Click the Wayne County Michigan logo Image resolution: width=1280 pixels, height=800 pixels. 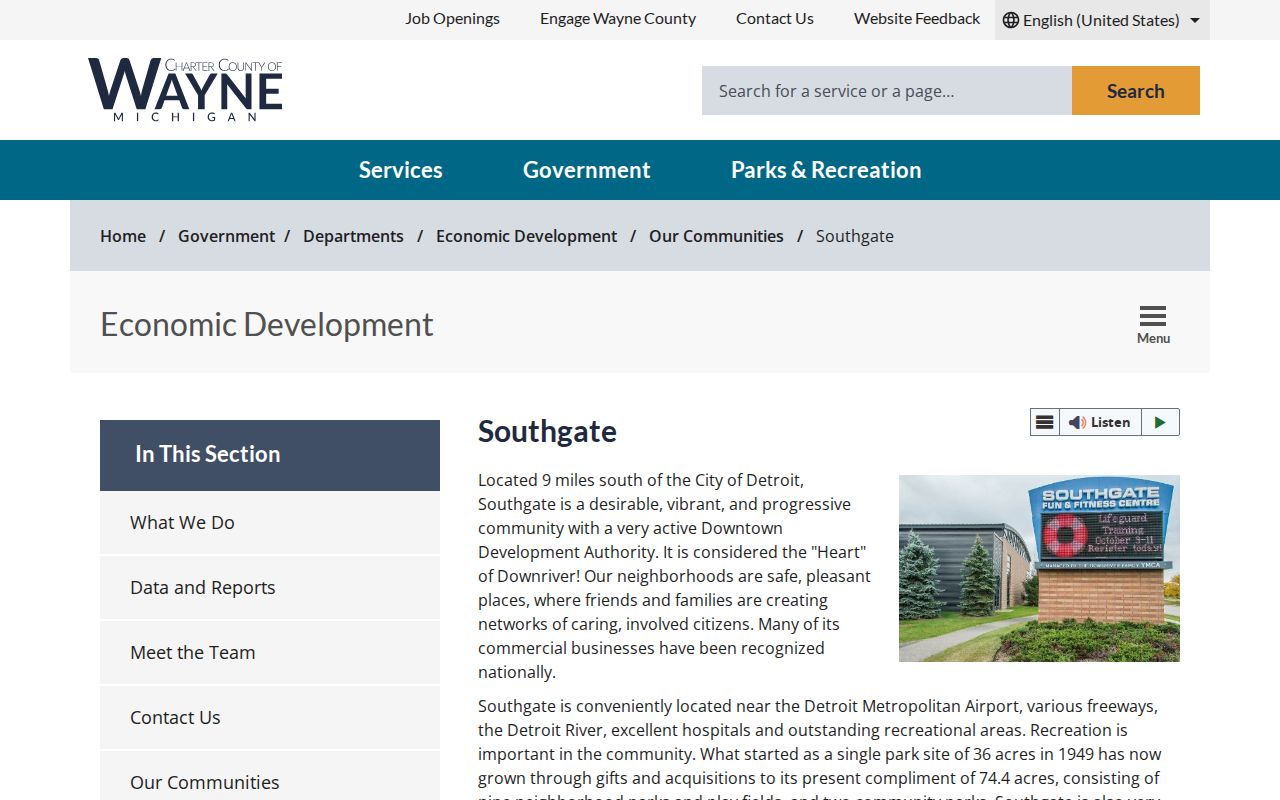pos(185,90)
